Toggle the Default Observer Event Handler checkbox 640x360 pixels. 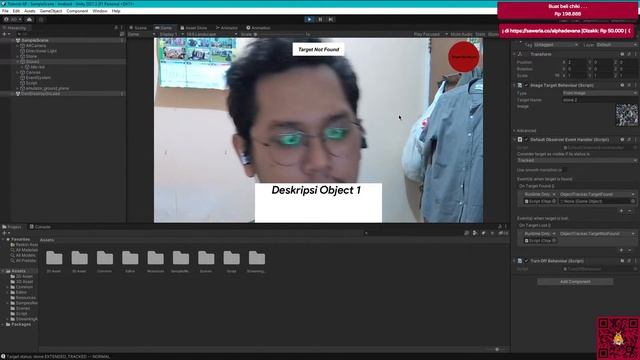[526, 140]
